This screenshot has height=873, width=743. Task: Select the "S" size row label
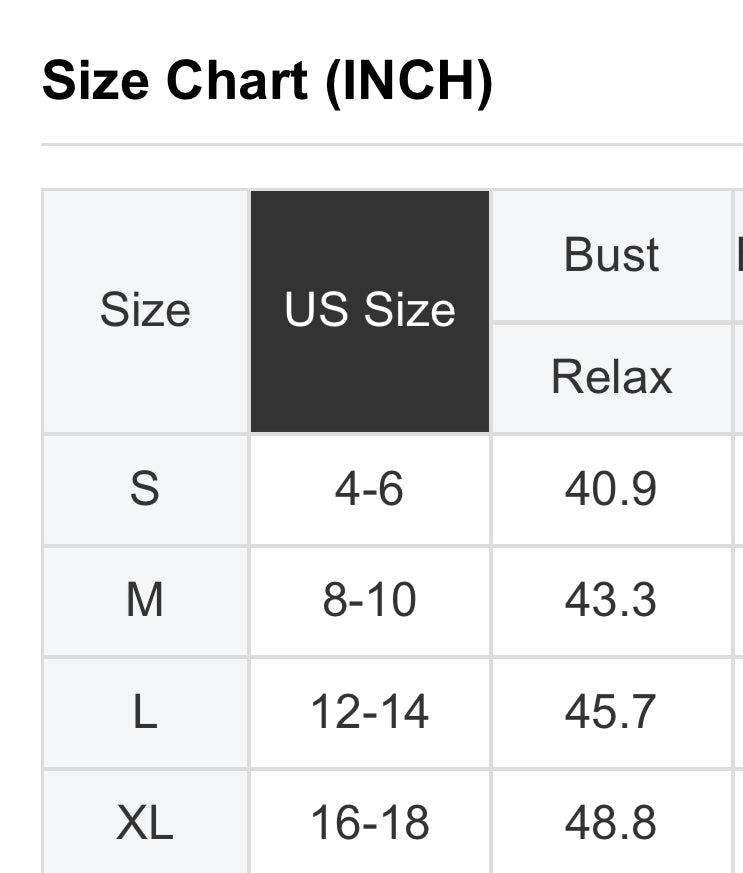[x=145, y=489]
